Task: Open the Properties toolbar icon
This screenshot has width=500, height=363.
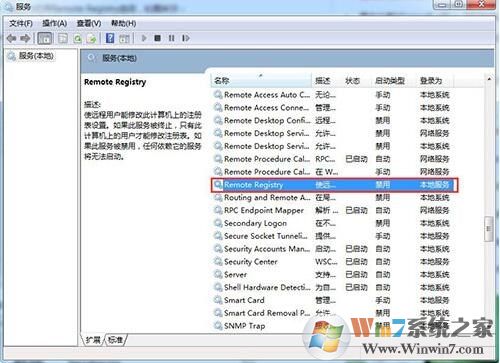Action: click(x=63, y=38)
